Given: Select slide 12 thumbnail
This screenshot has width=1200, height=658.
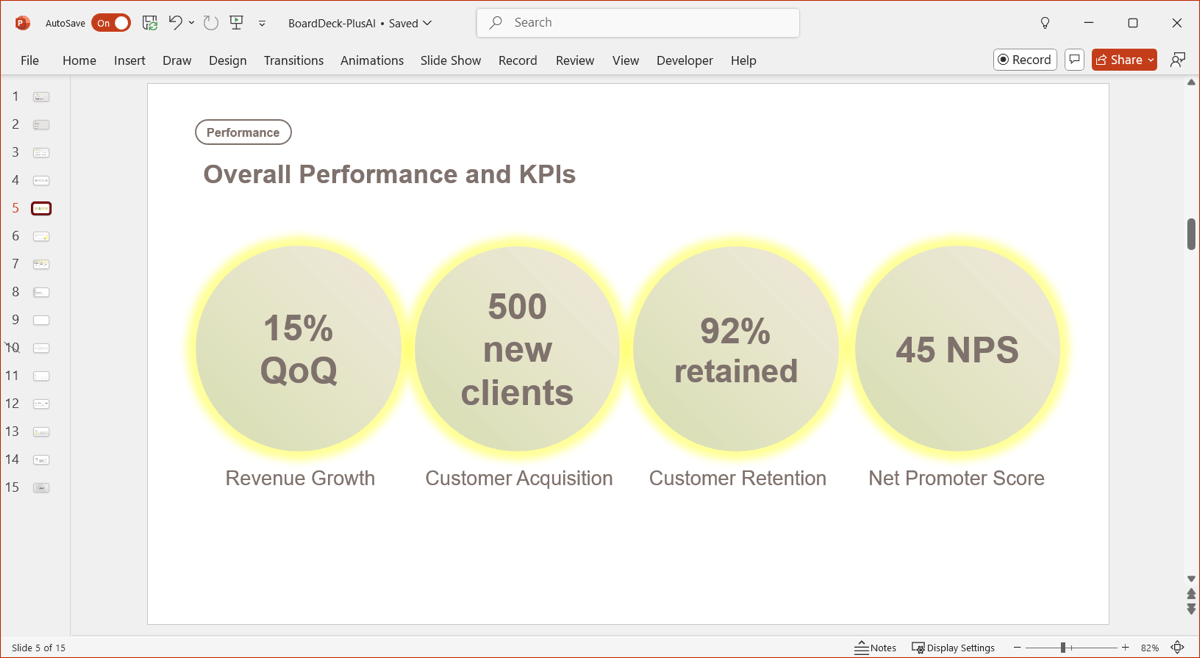Looking at the screenshot, I should (x=41, y=404).
